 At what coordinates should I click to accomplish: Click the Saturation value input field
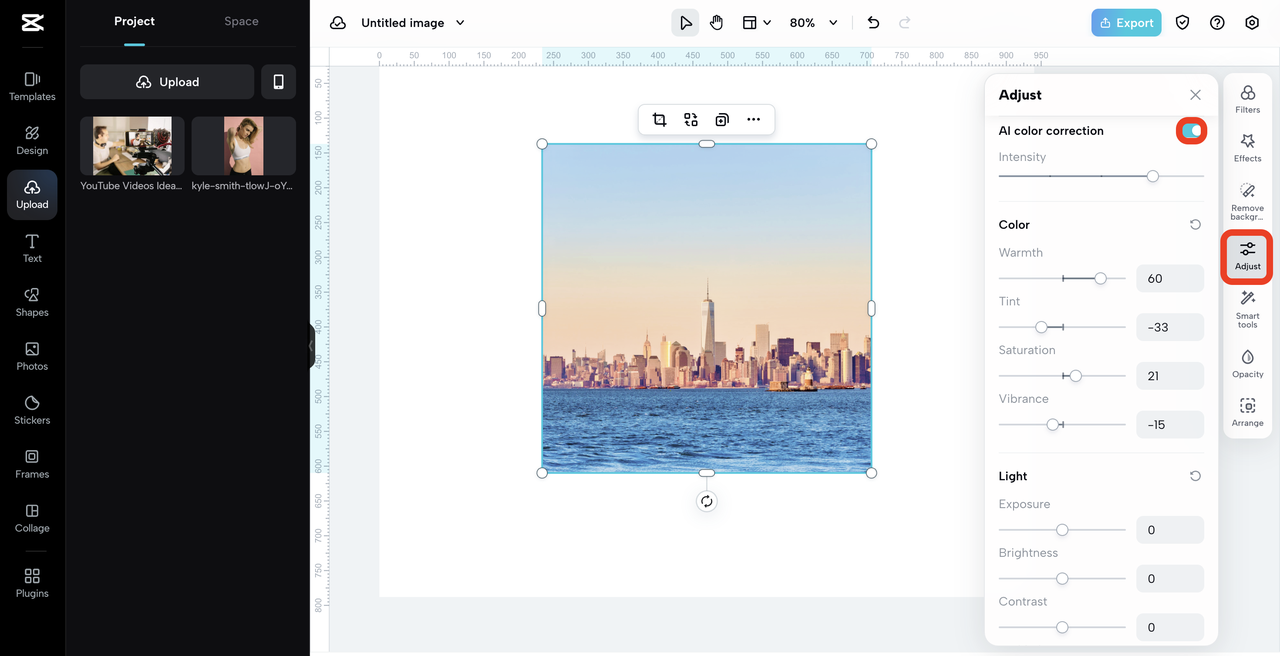click(1169, 376)
